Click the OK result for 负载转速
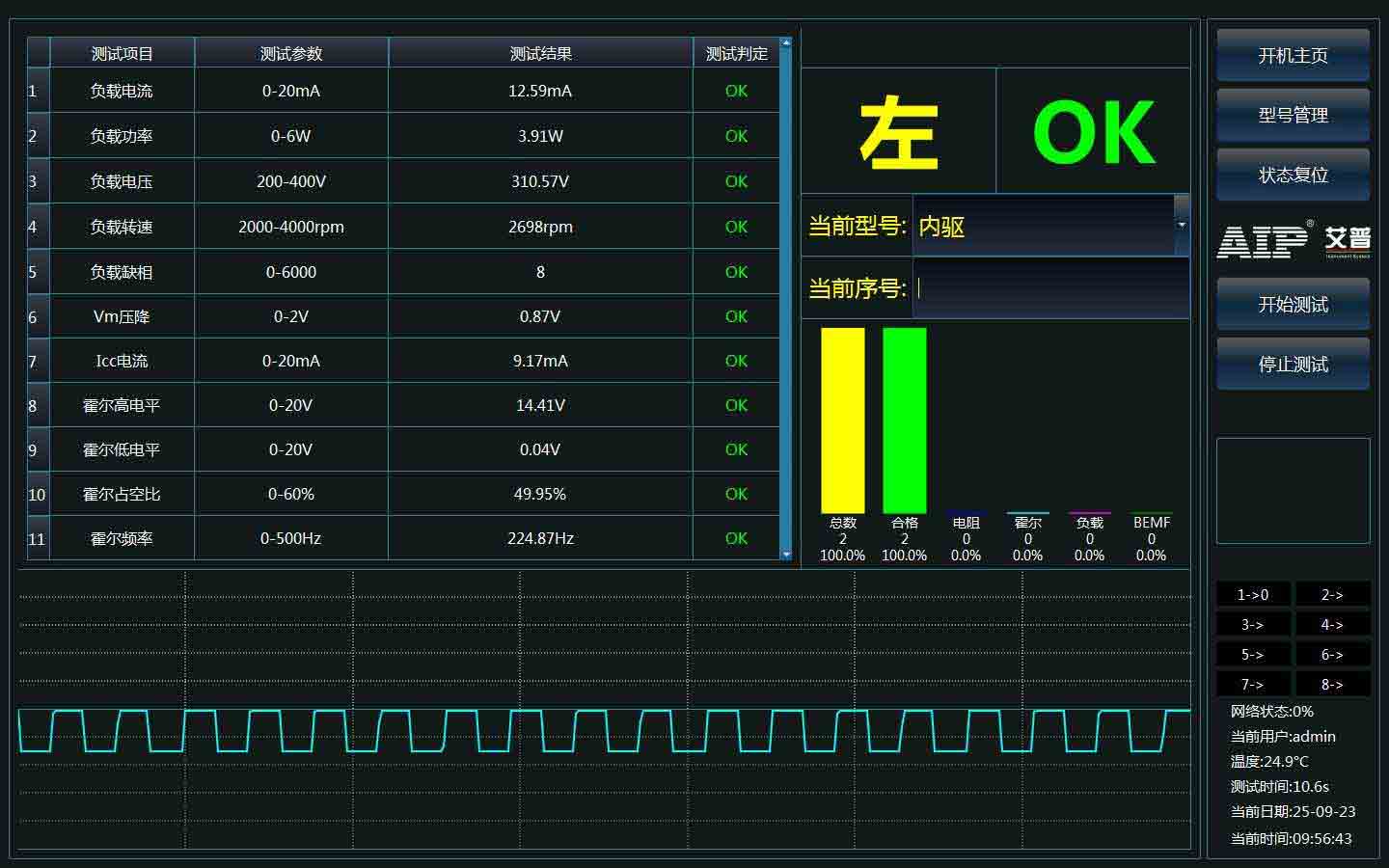This screenshot has width=1389, height=868. pos(735,227)
